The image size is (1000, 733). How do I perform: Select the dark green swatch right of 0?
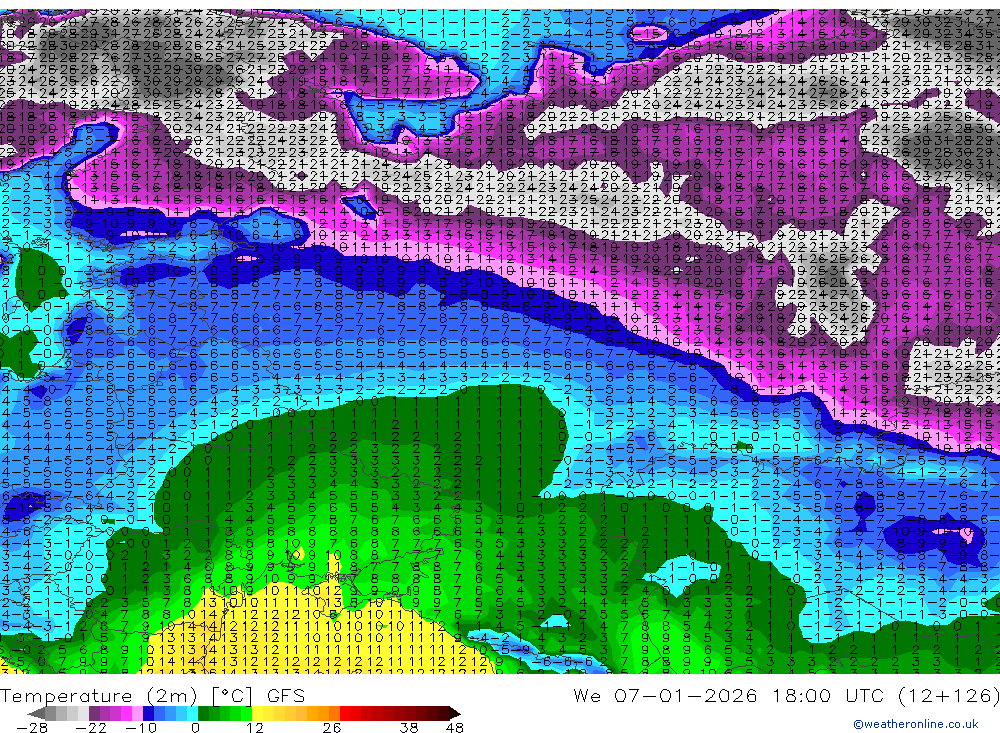[x=203, y=714]
